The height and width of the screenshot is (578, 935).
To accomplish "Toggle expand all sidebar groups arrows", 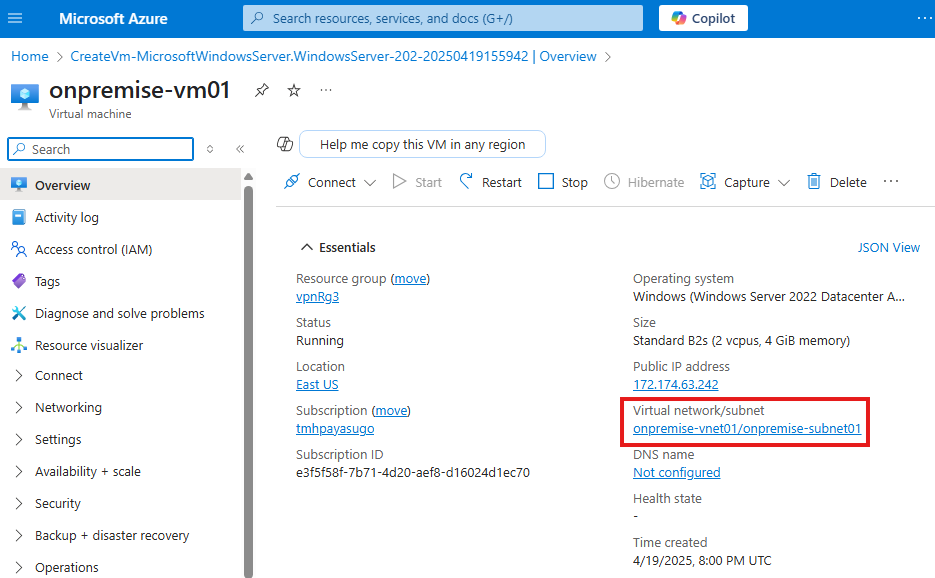I will click(210, 149).
